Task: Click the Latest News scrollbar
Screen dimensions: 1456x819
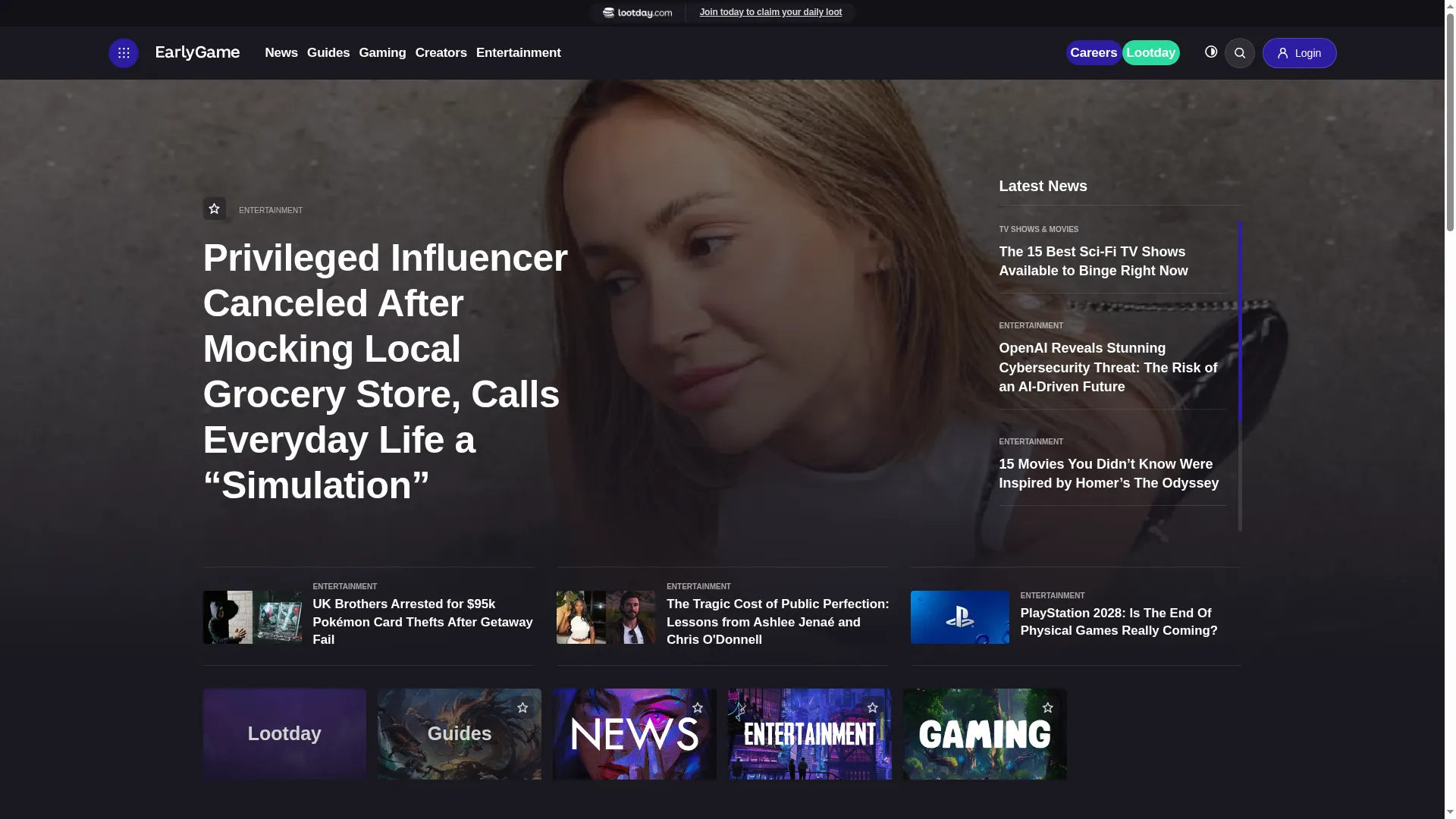Action: click(x=1240, y=322)
